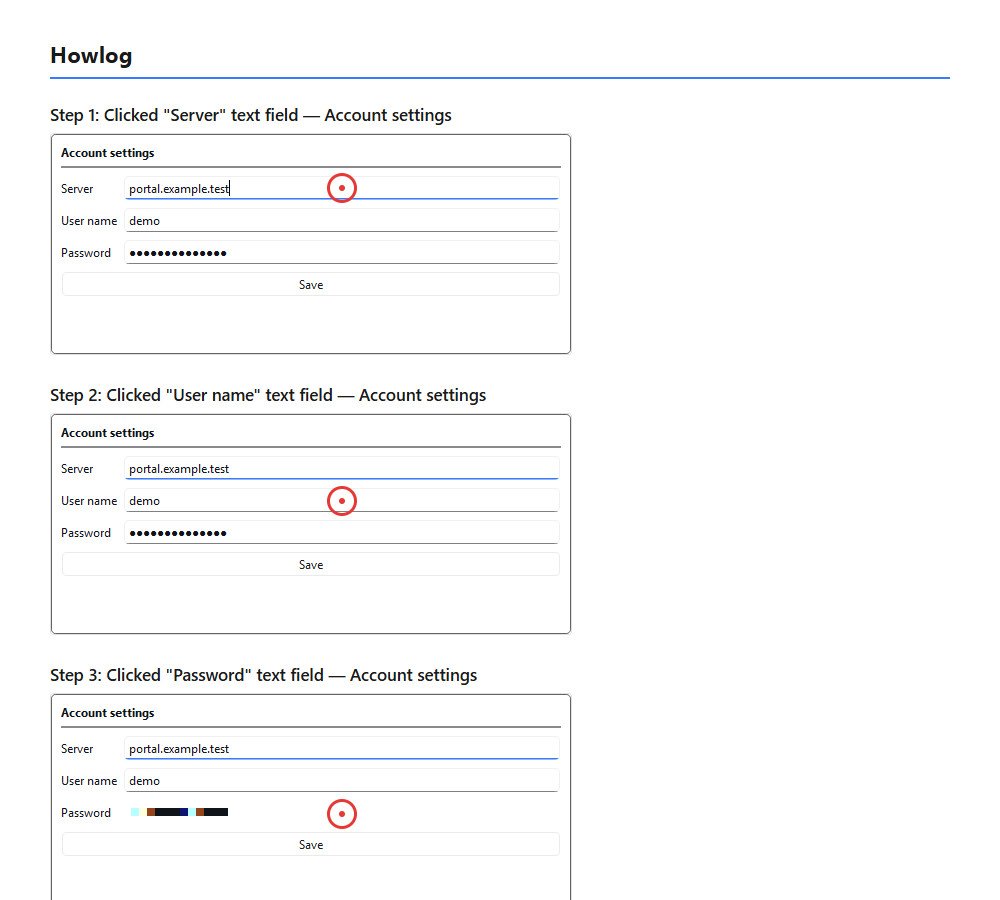The height and width of the screenshot is (900, 1000).
Task: Click the Server label in Step 3 panel
Action: pos(77,749)
